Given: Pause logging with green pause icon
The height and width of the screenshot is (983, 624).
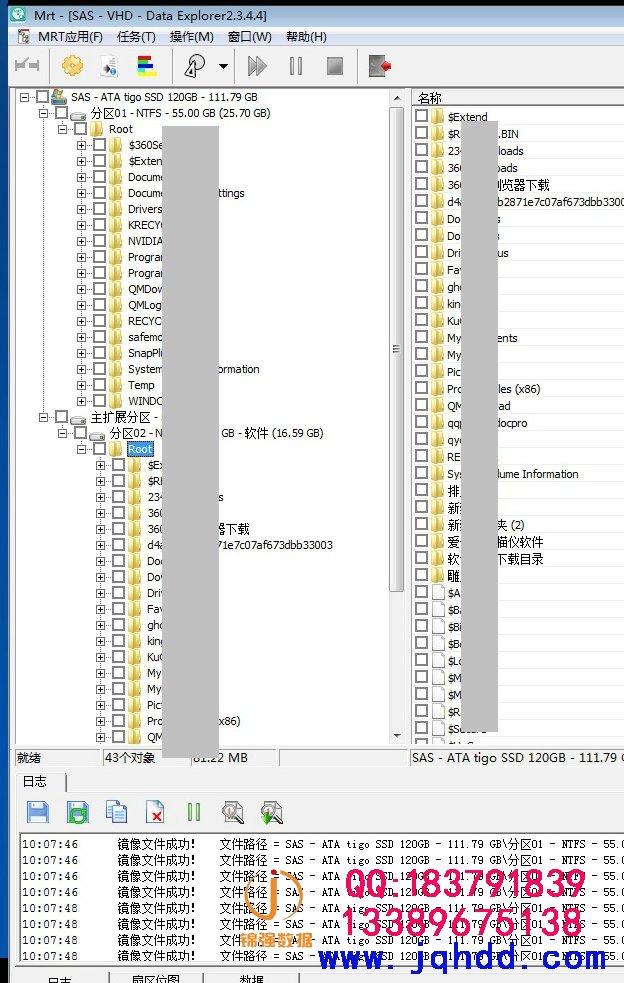Looking at the screenshot, I should coord(194,812).
